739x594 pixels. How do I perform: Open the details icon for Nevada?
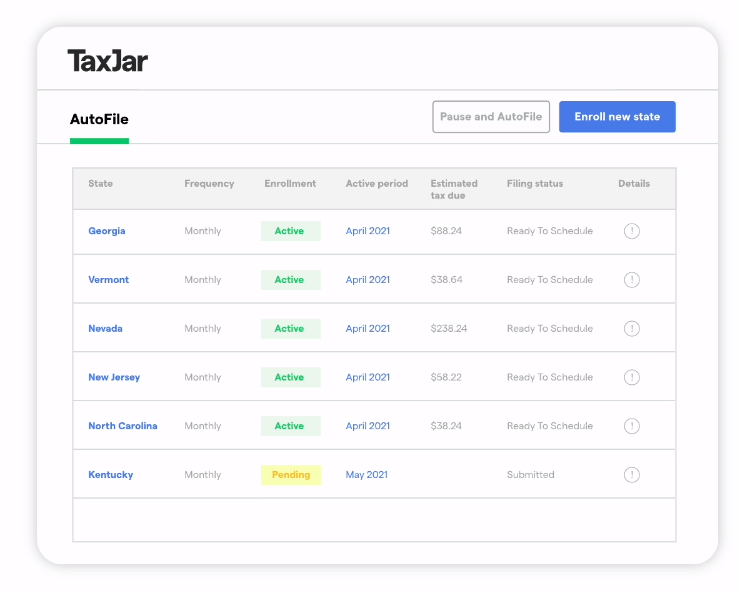[632, 329]
